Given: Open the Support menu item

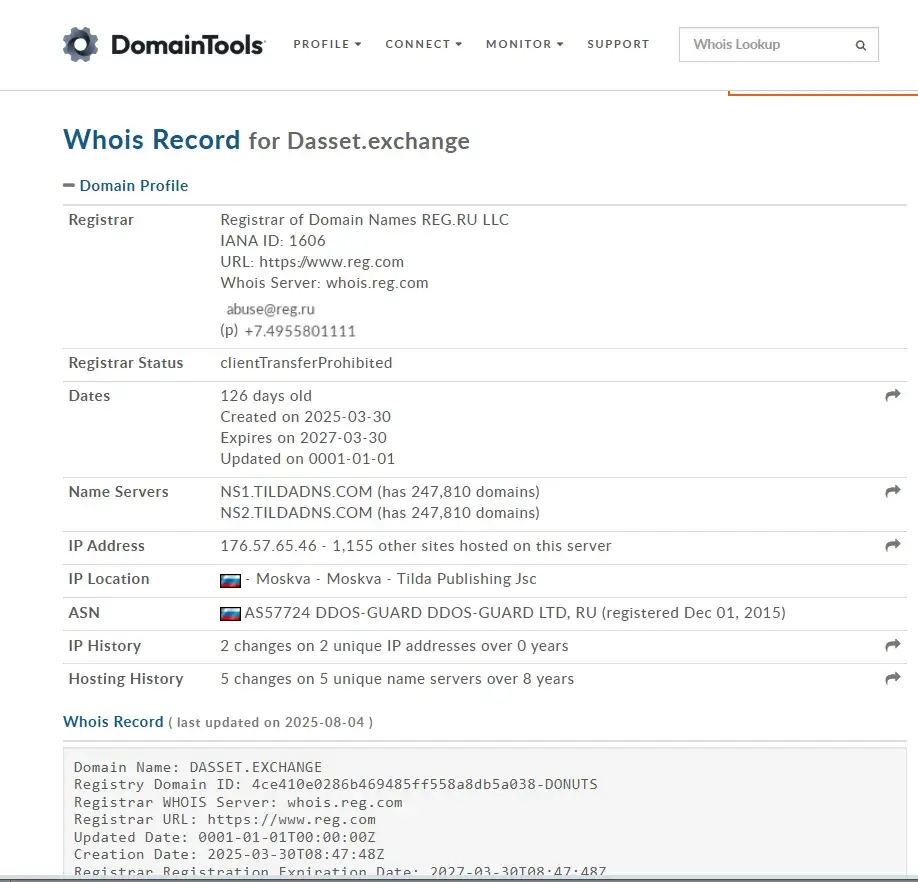Looking at the screenshot, I should pyautogui.click(x=618, y=44).
